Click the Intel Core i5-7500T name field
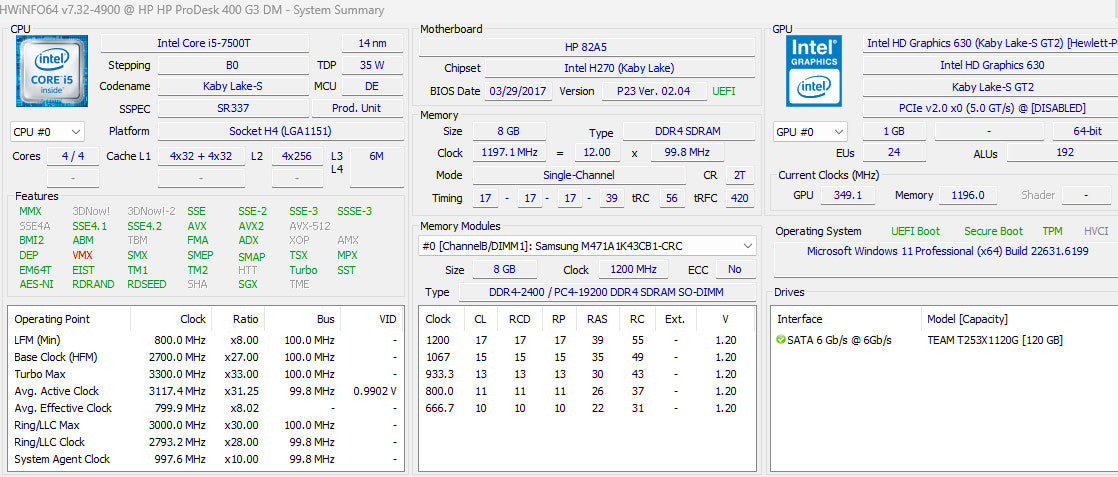The height and width of the screenshot is (477, 1118). coord(205,43)
